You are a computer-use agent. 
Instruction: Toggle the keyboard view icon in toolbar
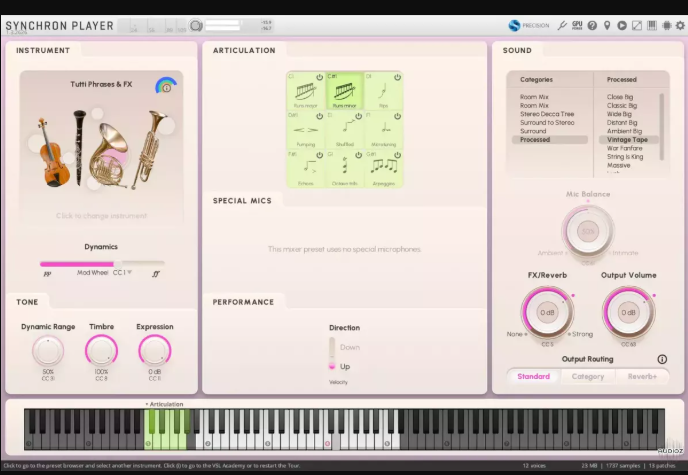(x=652, y=25)
